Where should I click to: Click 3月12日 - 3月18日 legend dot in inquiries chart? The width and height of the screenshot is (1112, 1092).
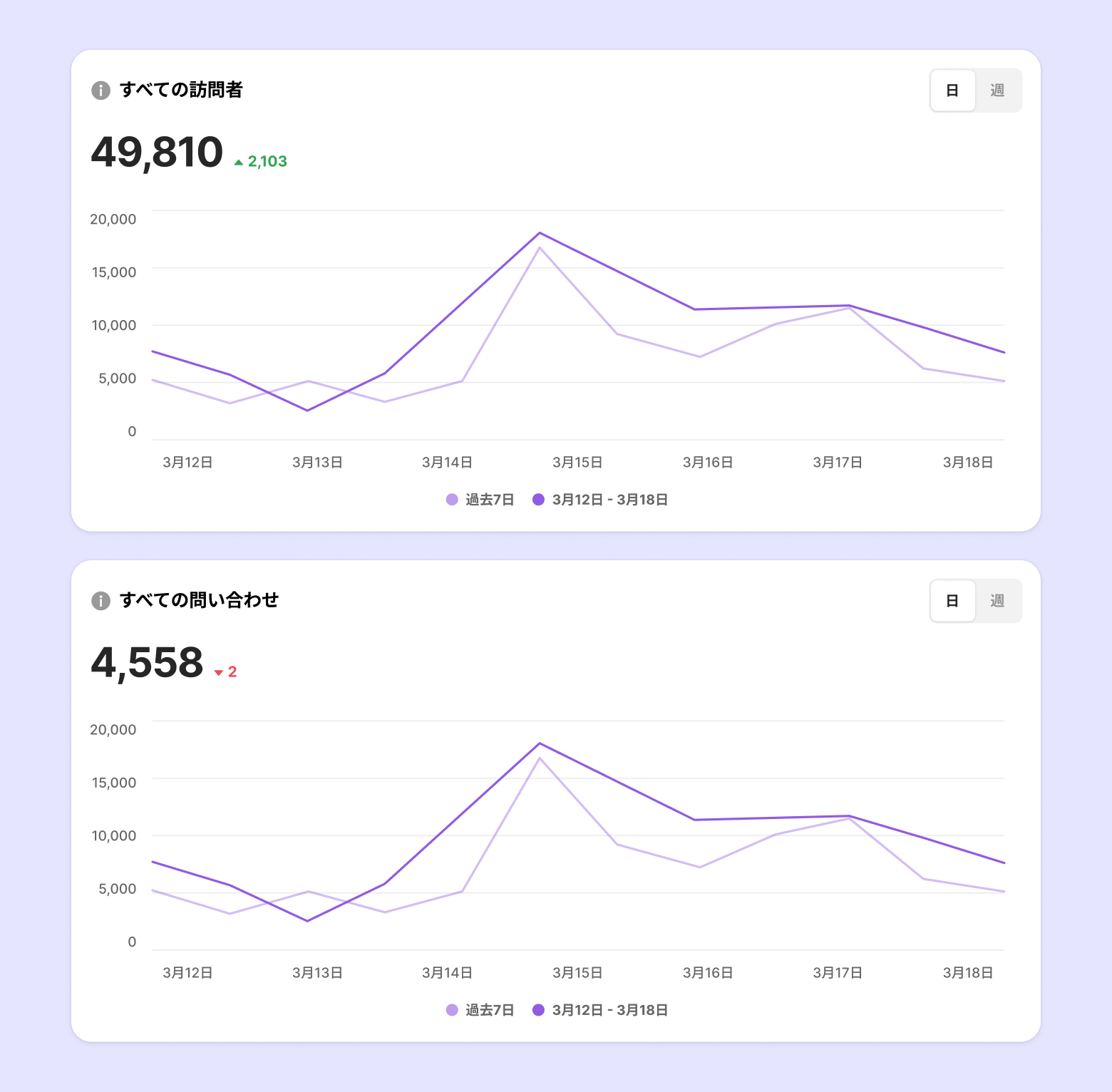[538, 1010]
